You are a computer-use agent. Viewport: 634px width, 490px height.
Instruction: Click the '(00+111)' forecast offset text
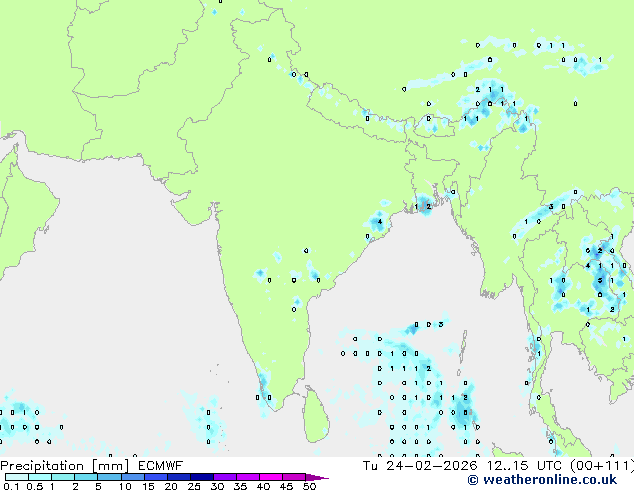(602, 466)
